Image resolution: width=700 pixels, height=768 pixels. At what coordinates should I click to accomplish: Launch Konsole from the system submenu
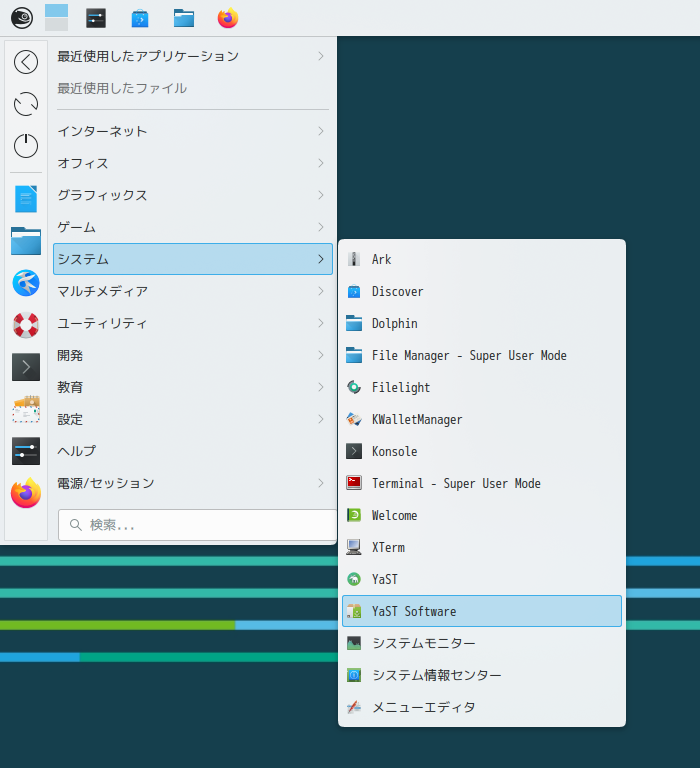click(x=482, y=451)
